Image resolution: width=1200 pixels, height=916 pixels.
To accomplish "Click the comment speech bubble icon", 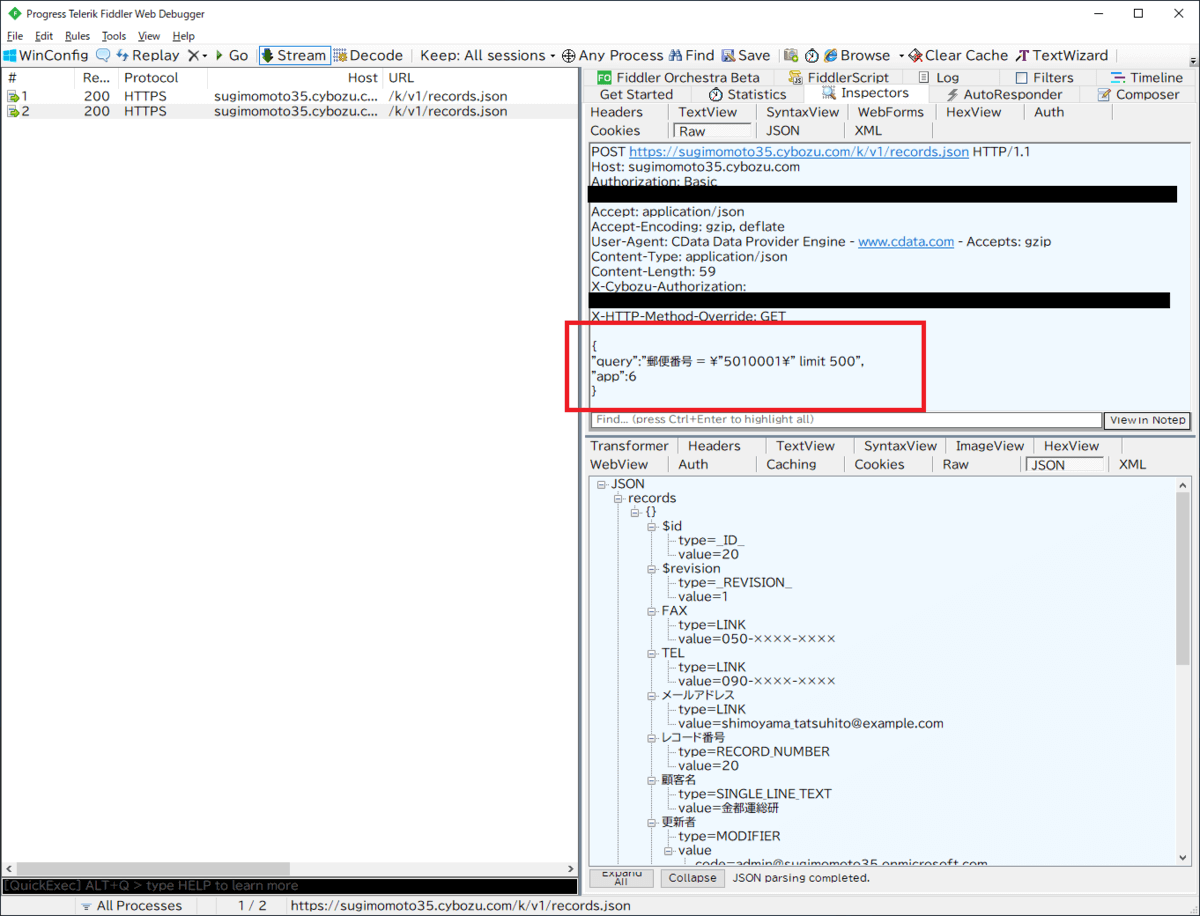I will click(x=103, y=56).
